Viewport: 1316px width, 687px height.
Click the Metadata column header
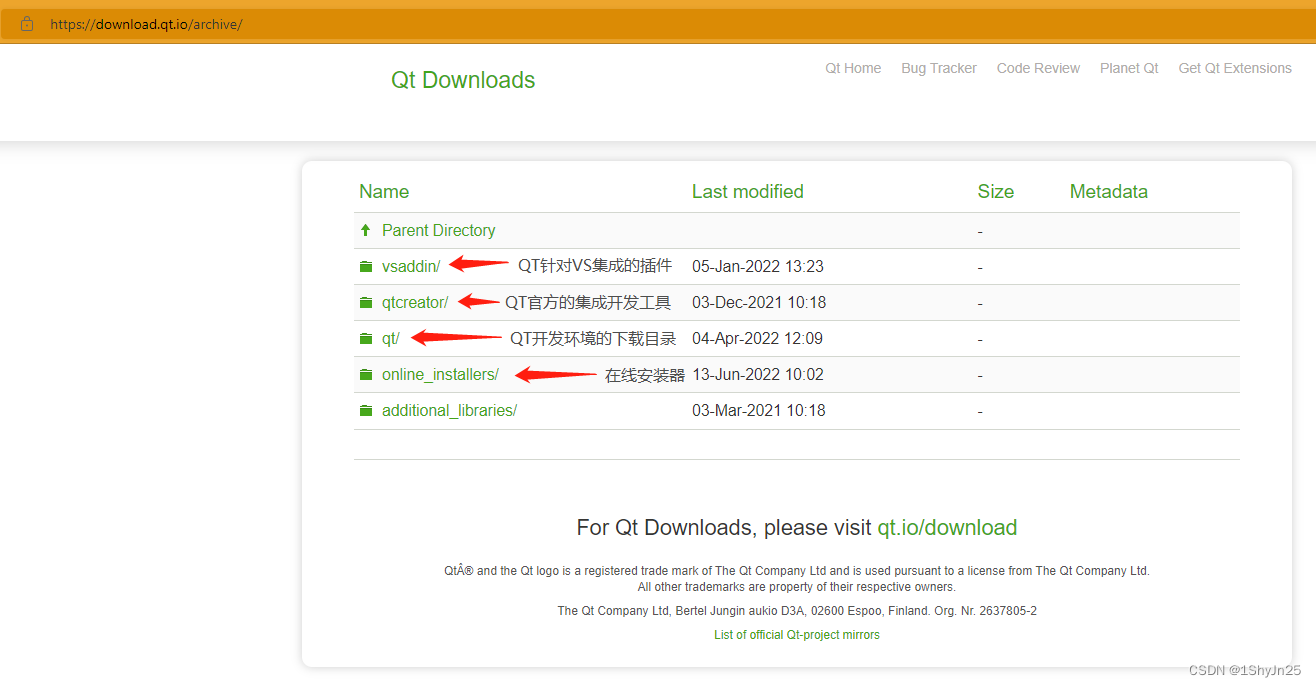[x=1109, y=191]
